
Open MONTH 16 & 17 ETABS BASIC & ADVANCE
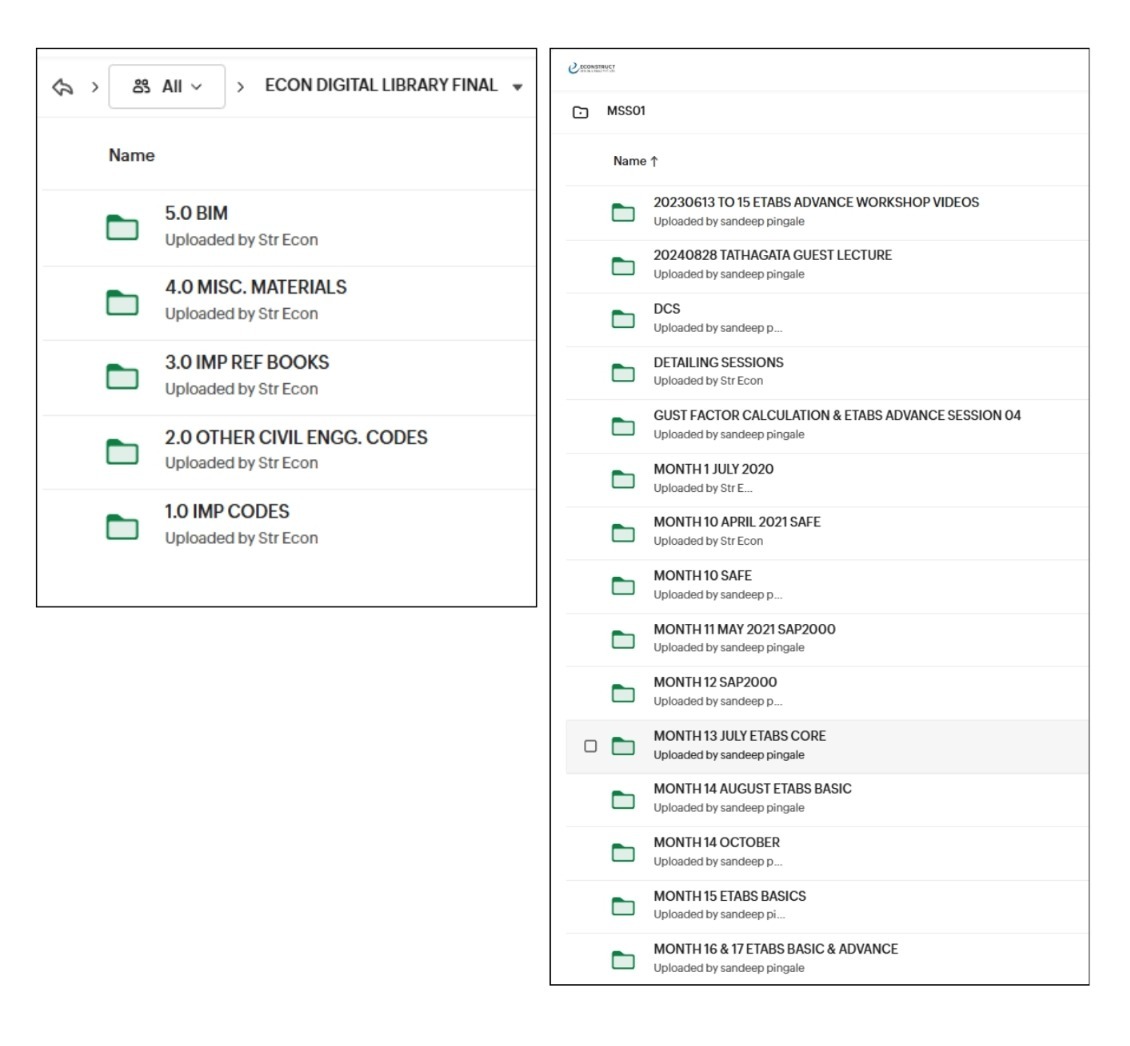point(775,949)
